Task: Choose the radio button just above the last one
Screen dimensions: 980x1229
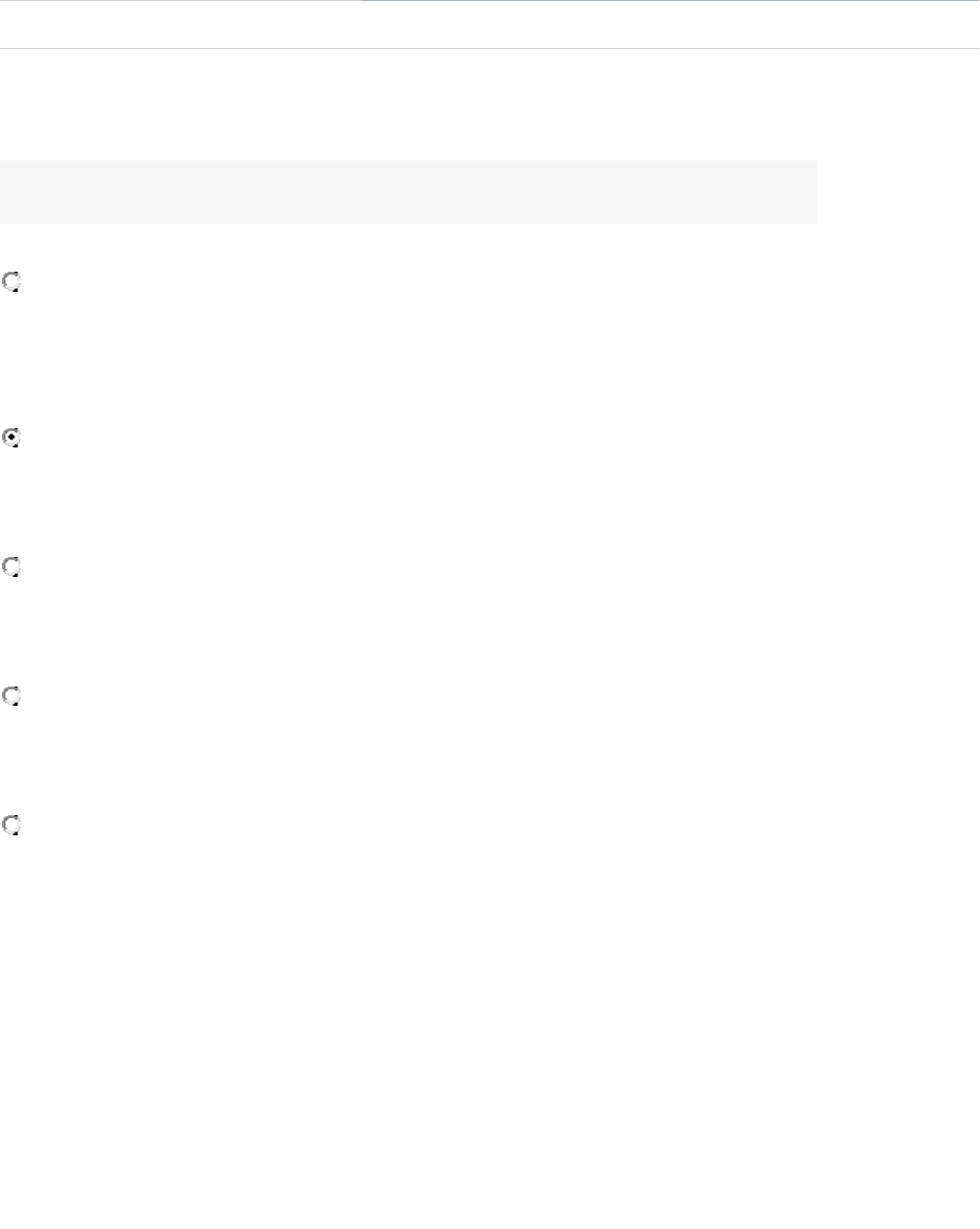Action: tap(12, 696)
